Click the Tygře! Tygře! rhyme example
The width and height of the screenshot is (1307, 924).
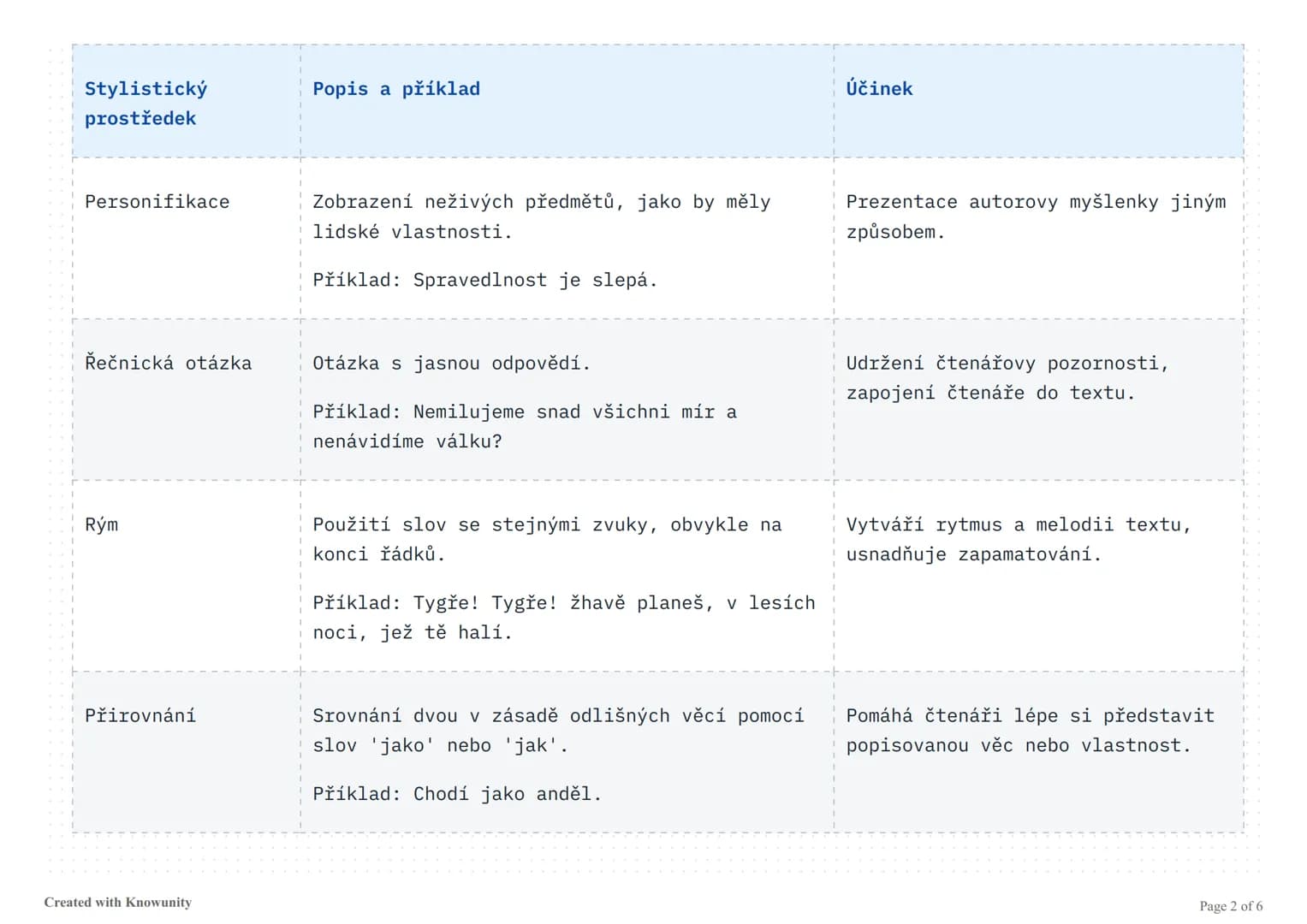[x=564, y=618]
